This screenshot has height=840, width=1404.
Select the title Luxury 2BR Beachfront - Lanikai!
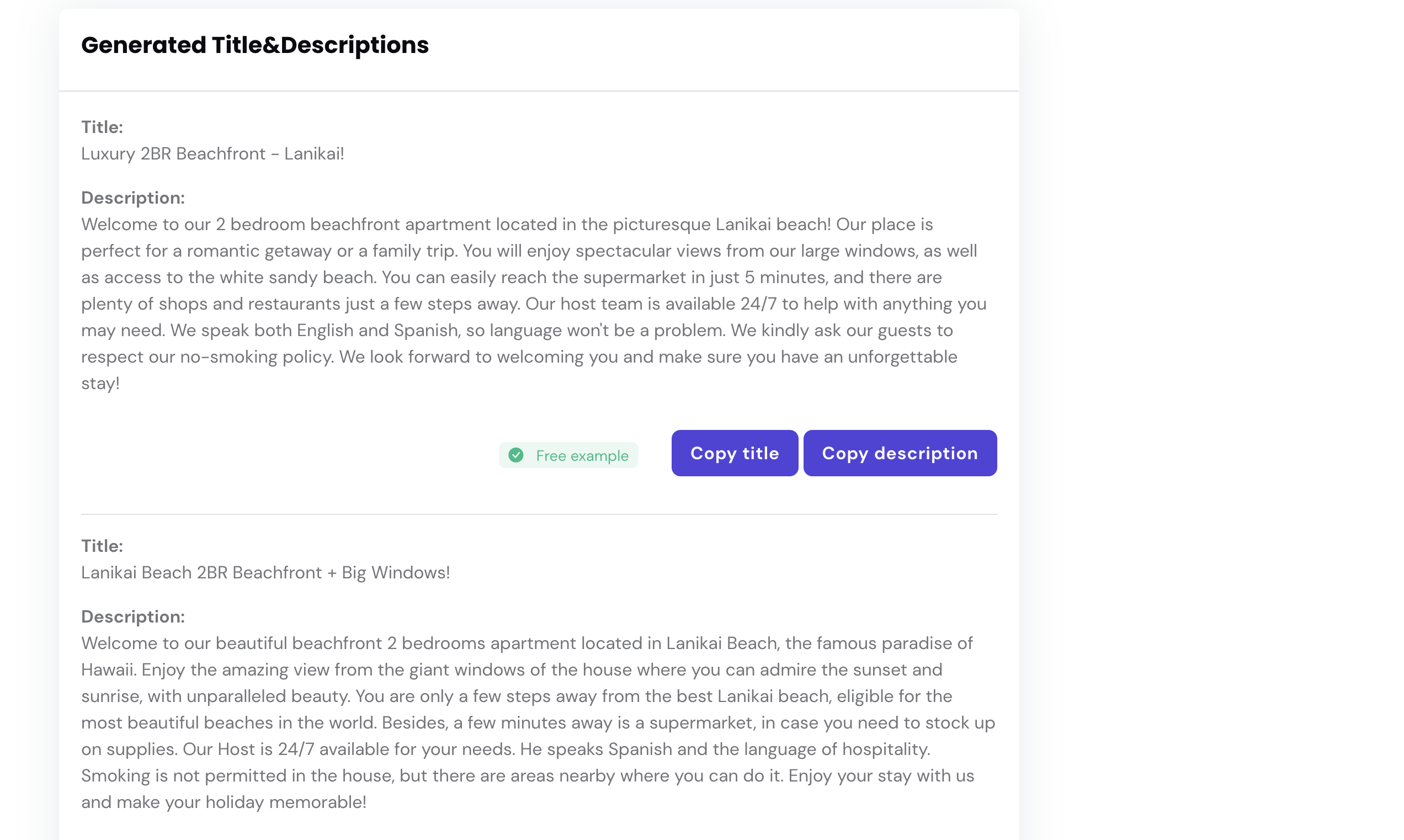tap(213, 154)
